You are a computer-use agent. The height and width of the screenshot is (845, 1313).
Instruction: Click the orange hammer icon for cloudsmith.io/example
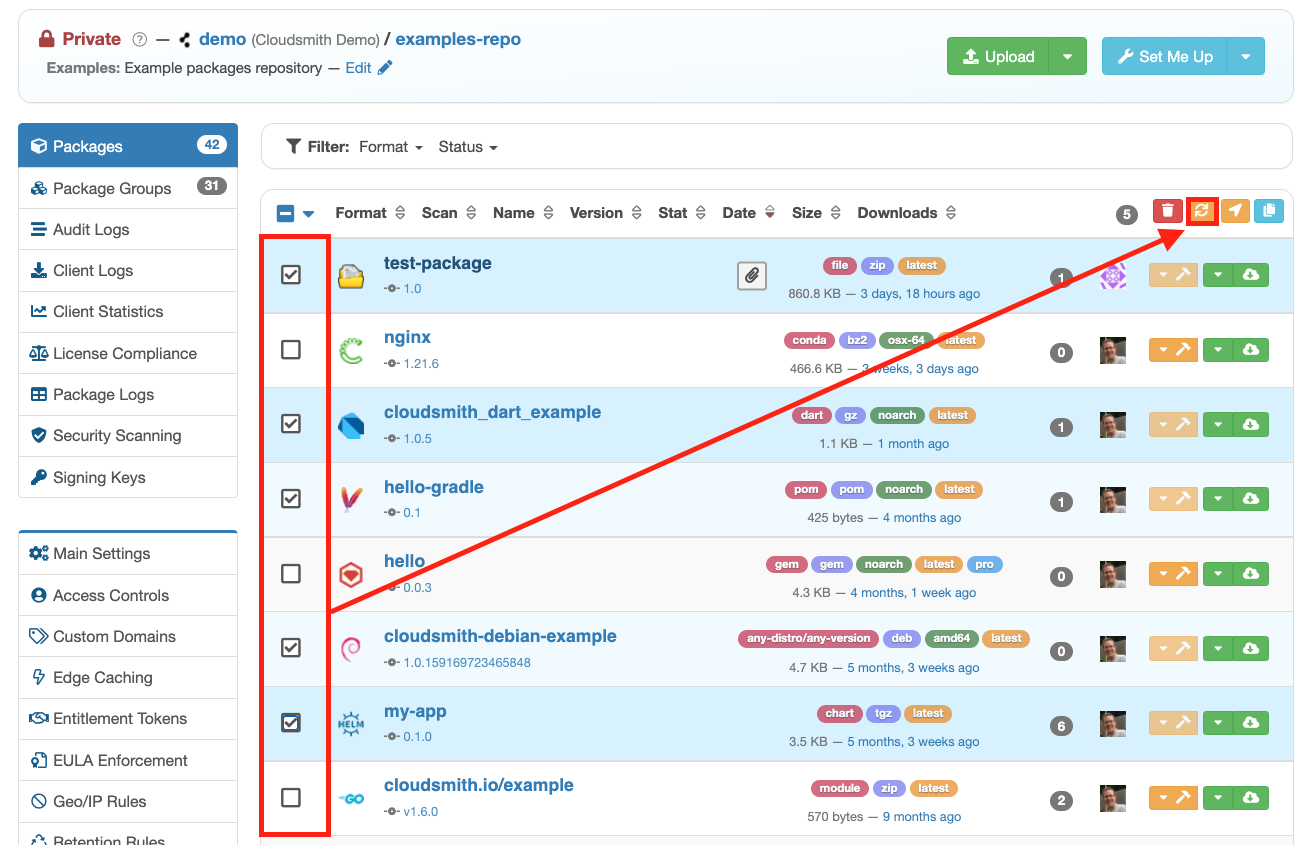tap(1183, 798)
